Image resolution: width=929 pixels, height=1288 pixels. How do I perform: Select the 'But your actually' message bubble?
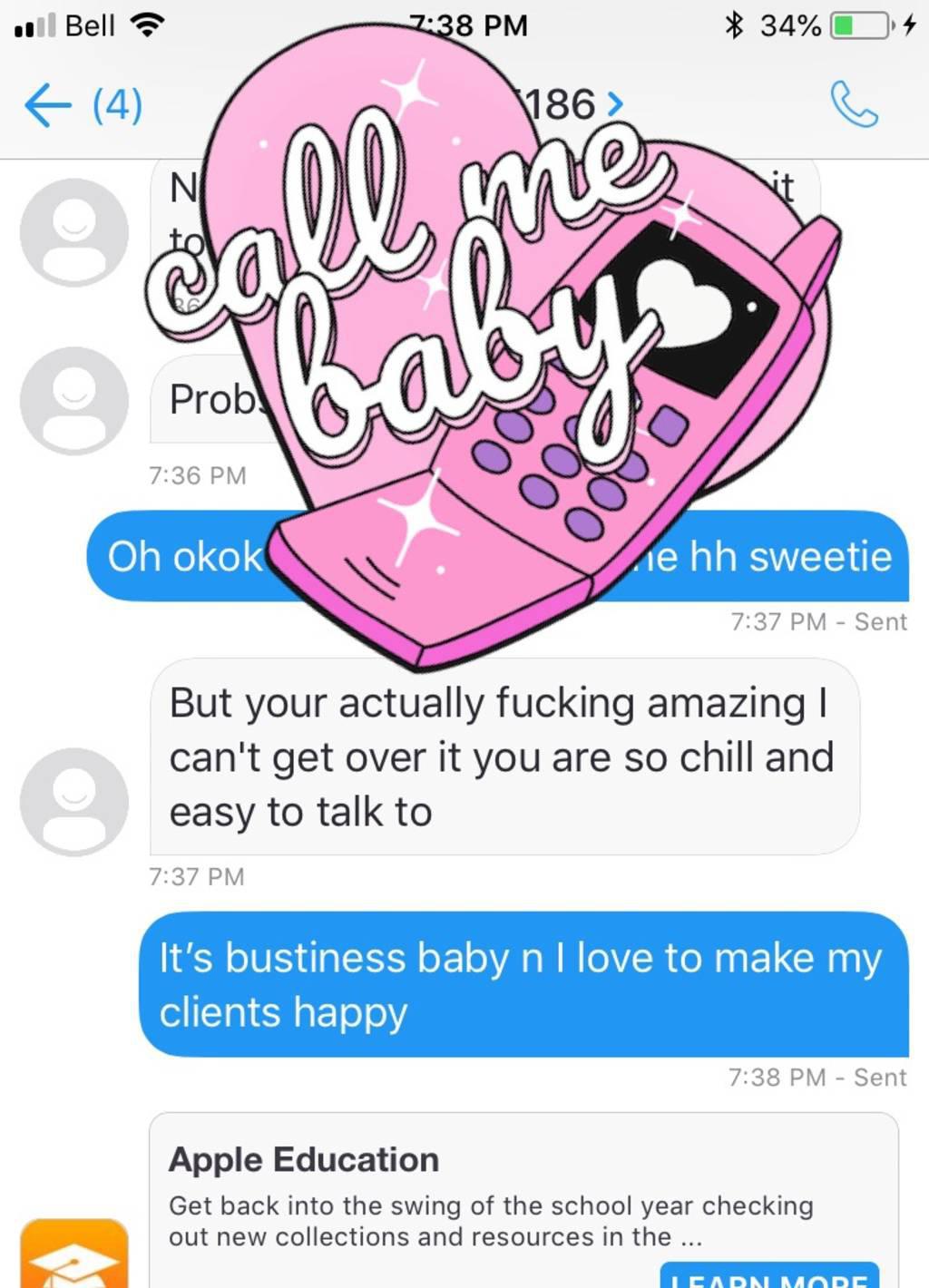coord(504,756)
